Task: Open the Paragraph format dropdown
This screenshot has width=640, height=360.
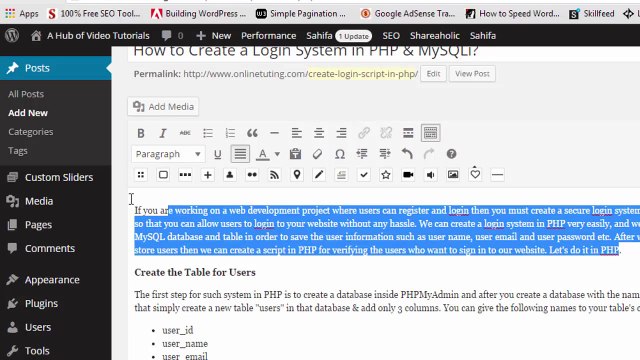Action: pos(168,154)
